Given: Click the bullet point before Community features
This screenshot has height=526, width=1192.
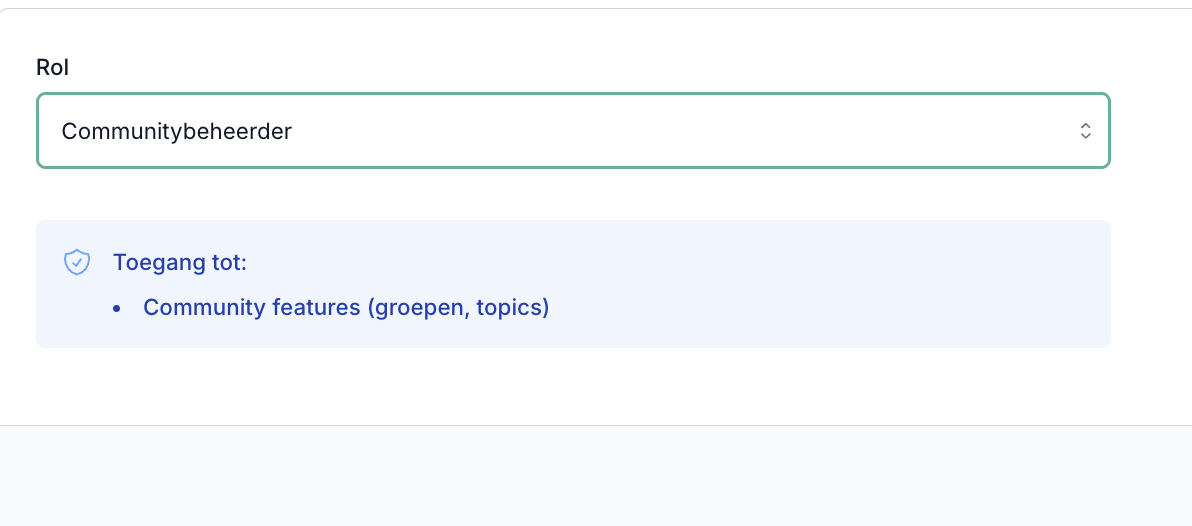Looking at the screenshot, I should [x=117, y=308].
